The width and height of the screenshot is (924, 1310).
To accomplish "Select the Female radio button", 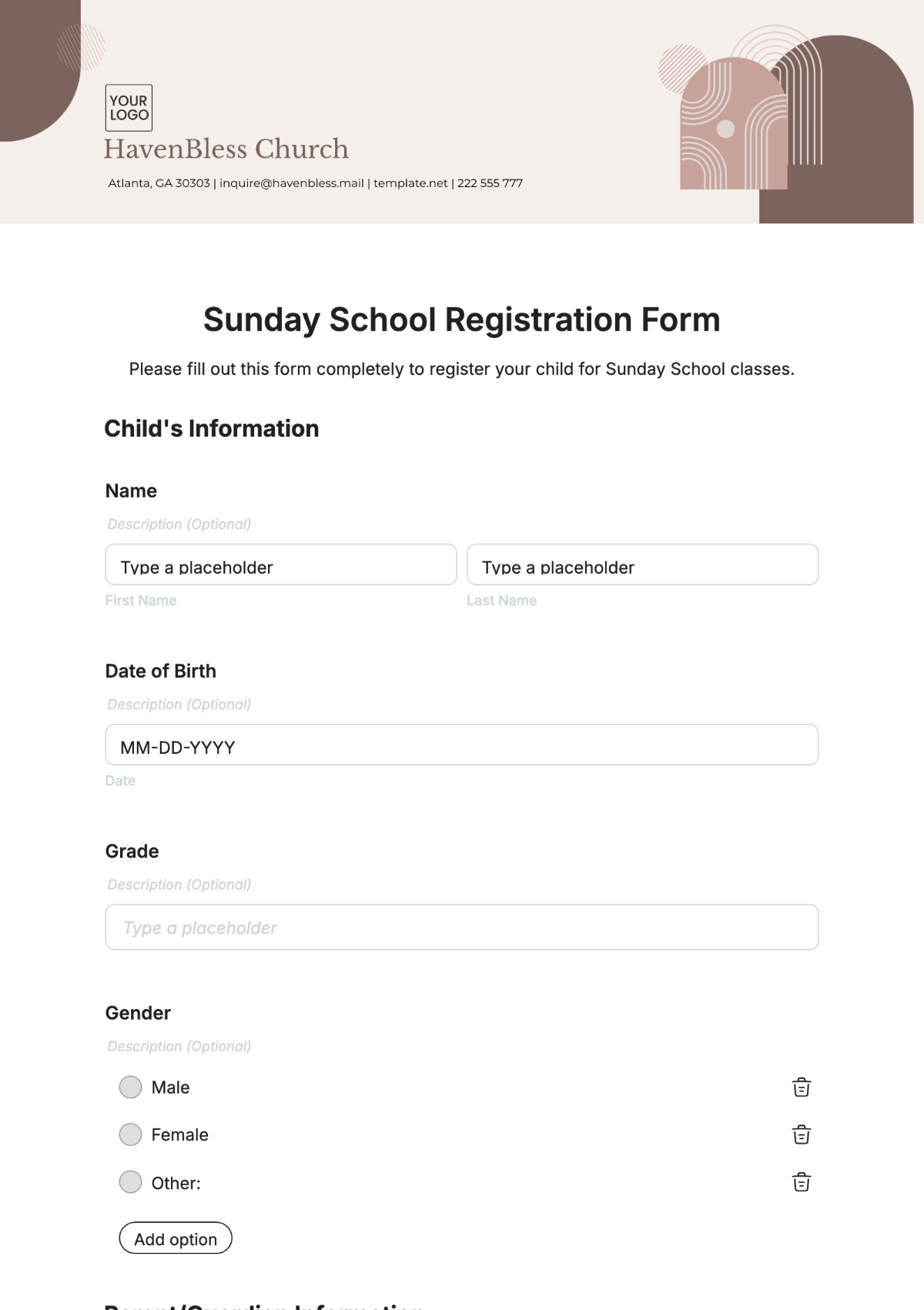I will (131, 1134).
